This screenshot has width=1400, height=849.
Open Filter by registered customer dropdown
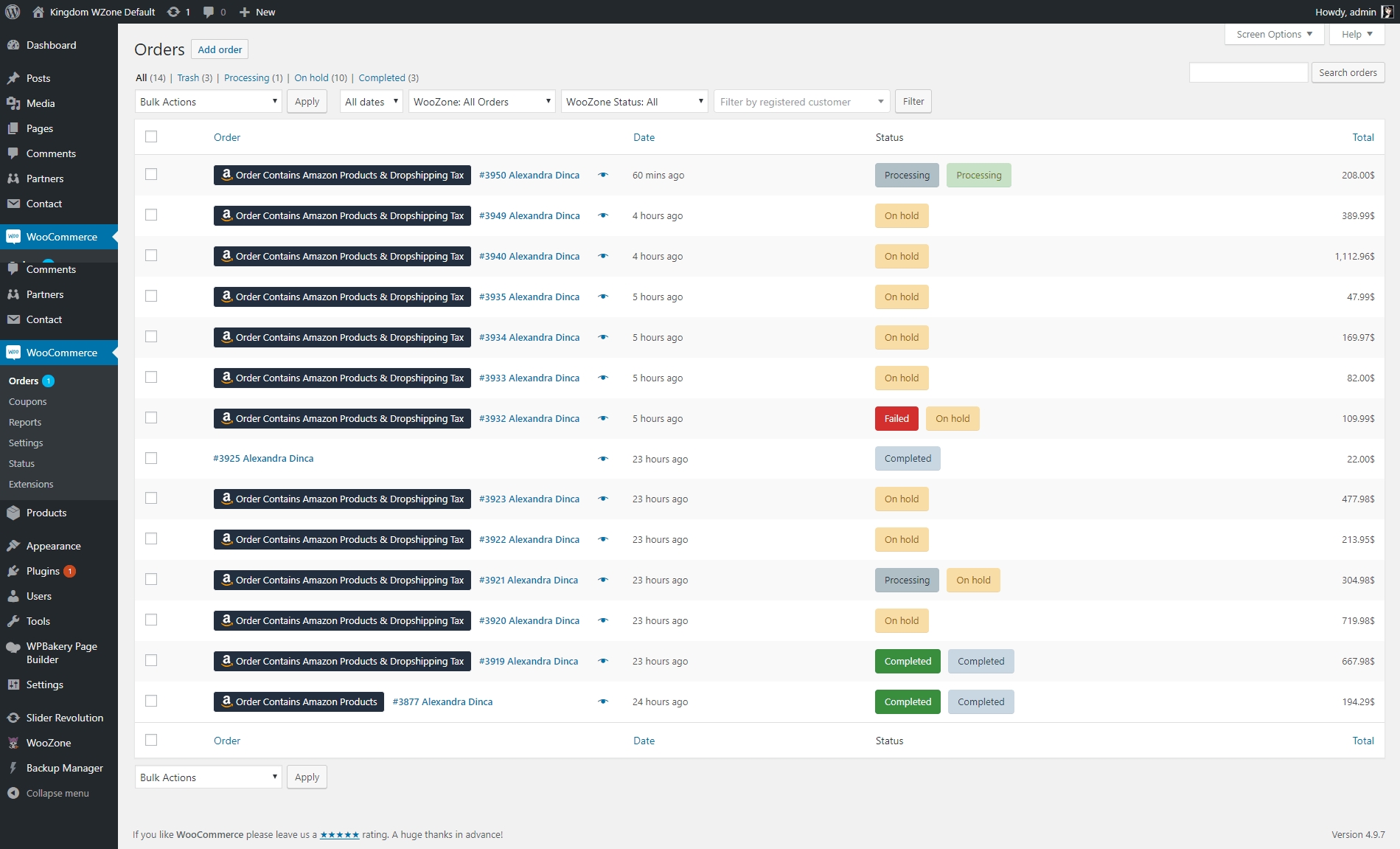(x=802, y=102)
